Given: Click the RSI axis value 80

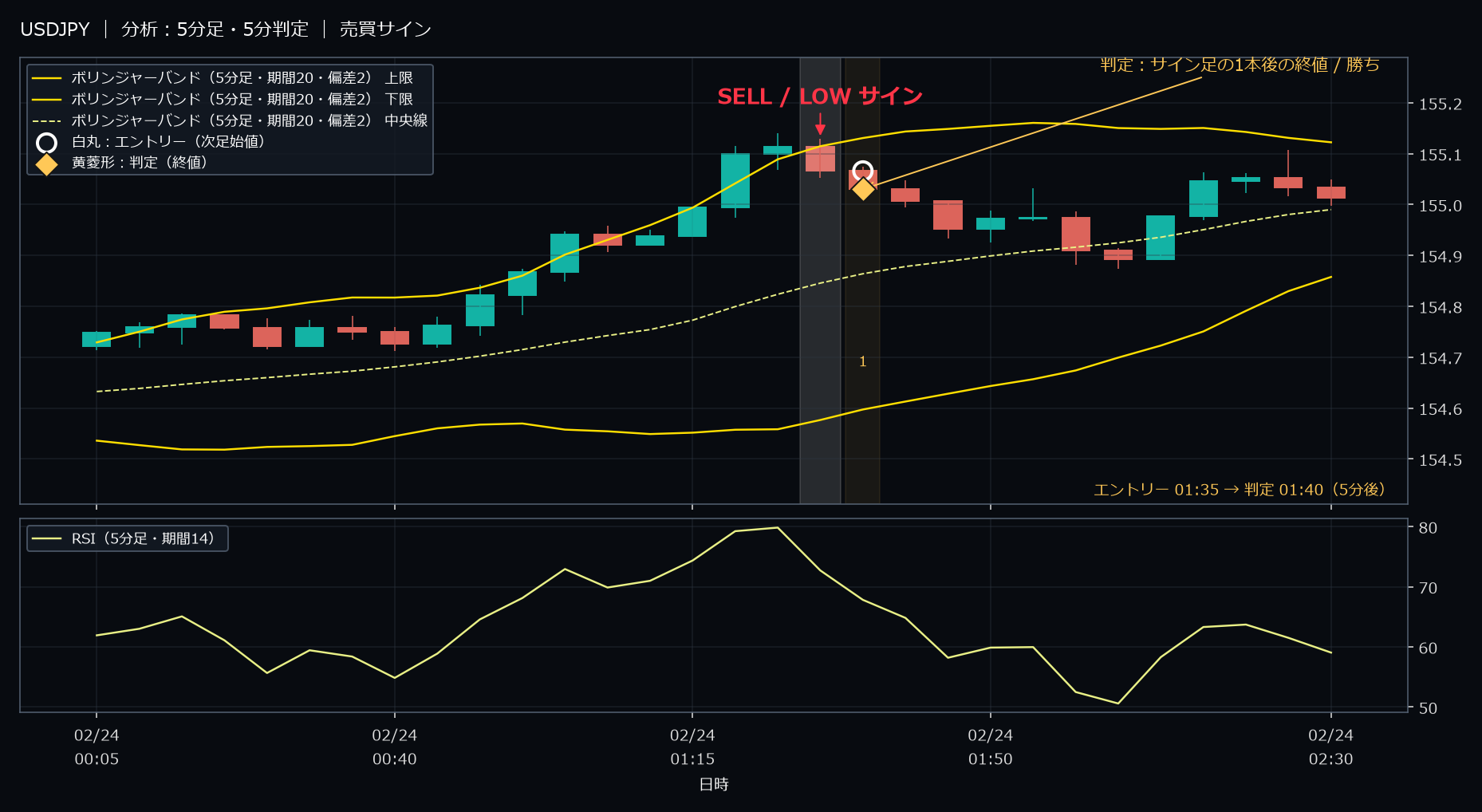Looking at the screenshot, I should point(1428,528).
